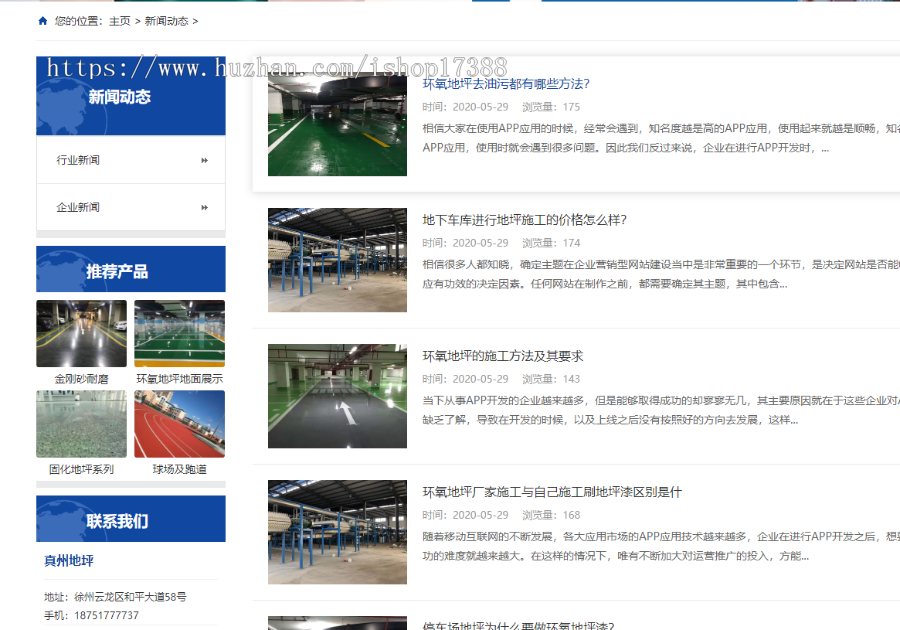Viewport: 900px width, 630px height.
Task: Open article 环氧地坪的施工方法及其要求
Action: [x=503, y=356]
